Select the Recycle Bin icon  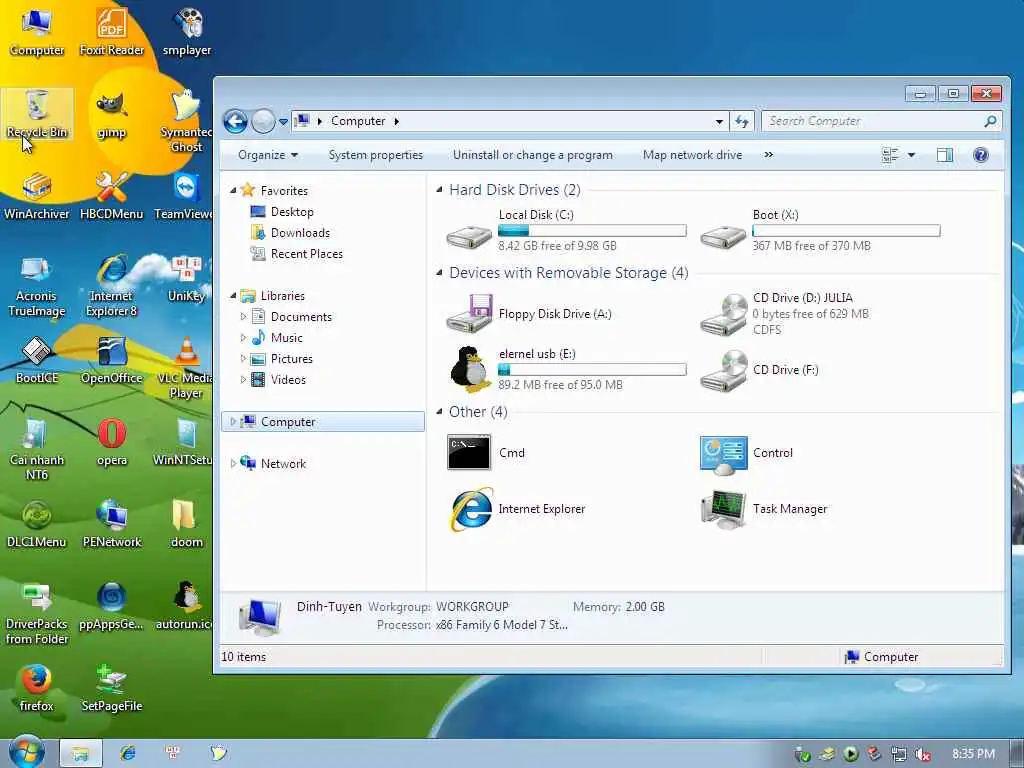(x=37, y=114)
